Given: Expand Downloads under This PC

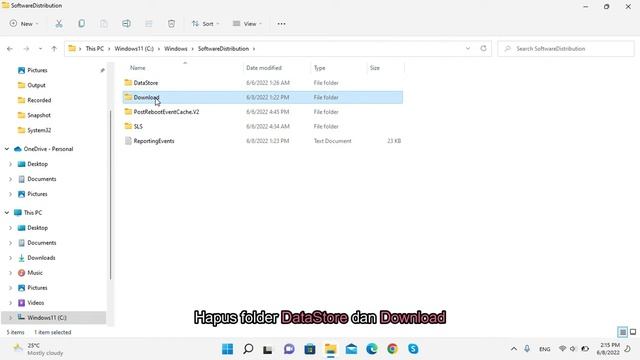Looking at the screenshot, I should click(x=11, y=258).
